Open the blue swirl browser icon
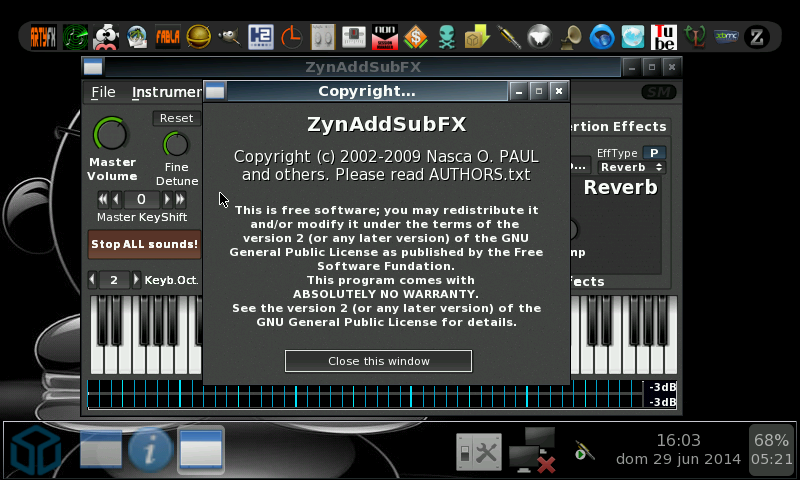 [602, 37]
